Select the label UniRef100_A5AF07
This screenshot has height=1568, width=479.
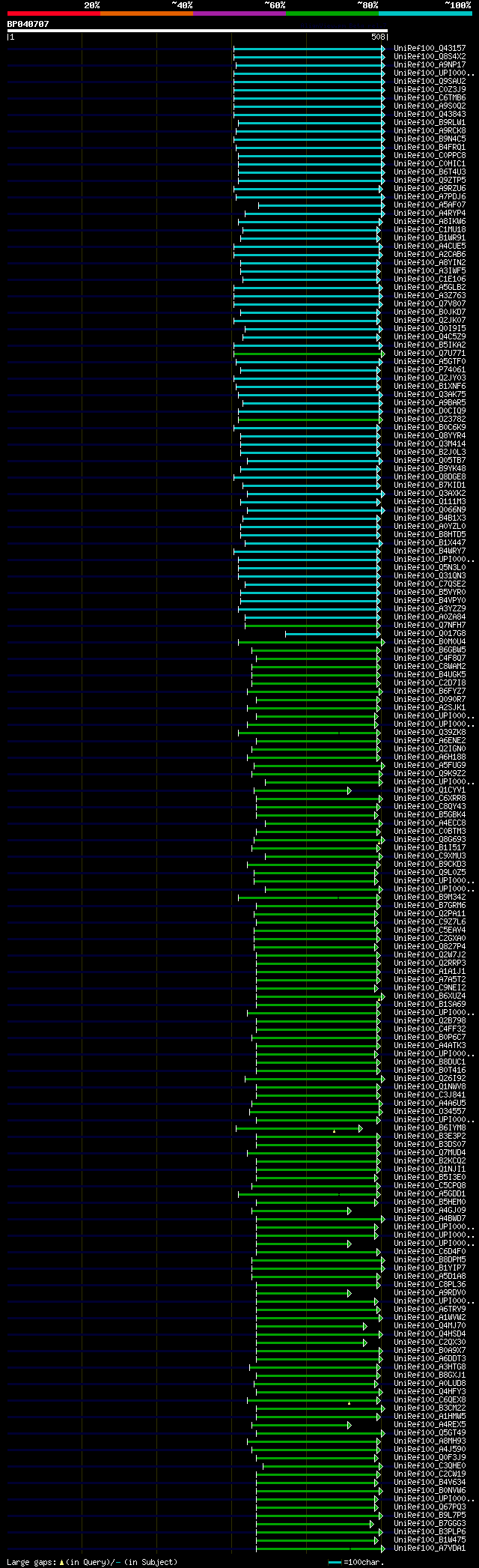(x=430, y=205)
